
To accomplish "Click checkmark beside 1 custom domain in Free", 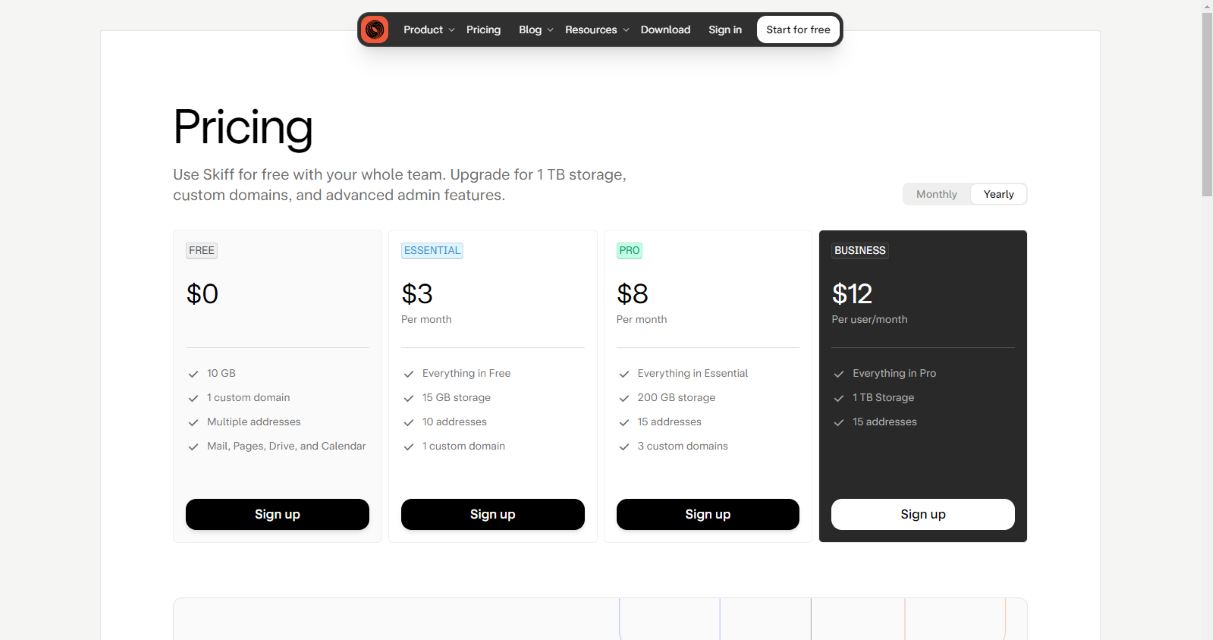I will tap(194, 398).
